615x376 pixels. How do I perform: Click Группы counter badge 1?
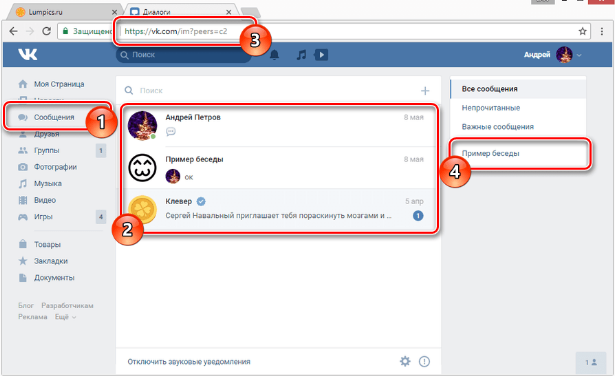[x=101, y=151]
